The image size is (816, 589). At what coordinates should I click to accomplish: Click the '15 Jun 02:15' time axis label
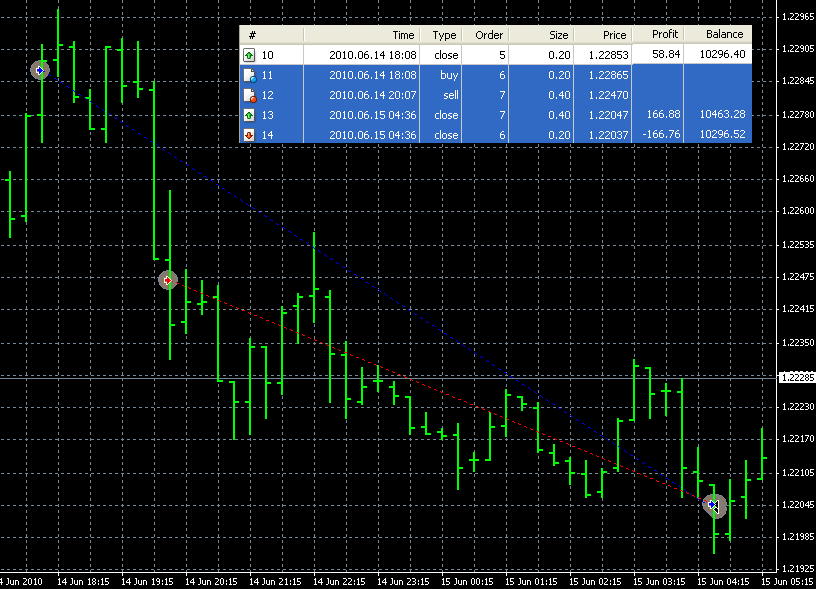coord(595,582)
